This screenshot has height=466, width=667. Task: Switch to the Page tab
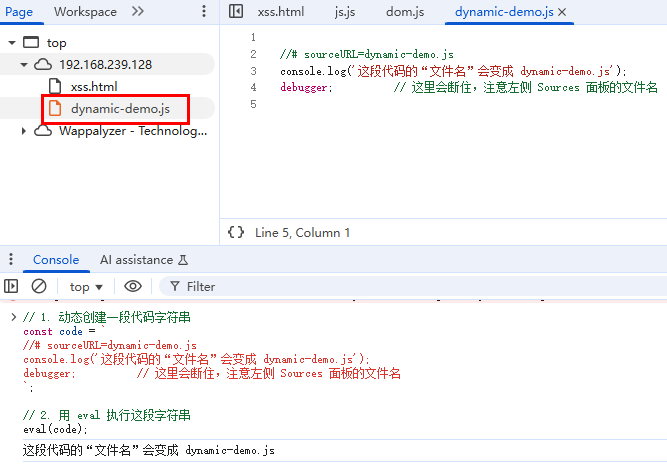[19, 12]
